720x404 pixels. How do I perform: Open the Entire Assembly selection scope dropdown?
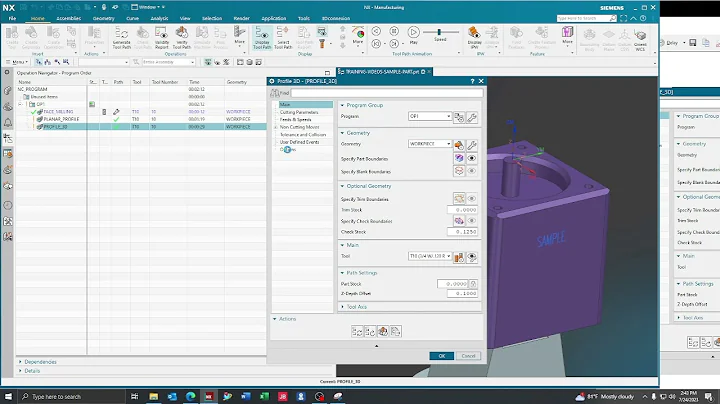[169, 62]
